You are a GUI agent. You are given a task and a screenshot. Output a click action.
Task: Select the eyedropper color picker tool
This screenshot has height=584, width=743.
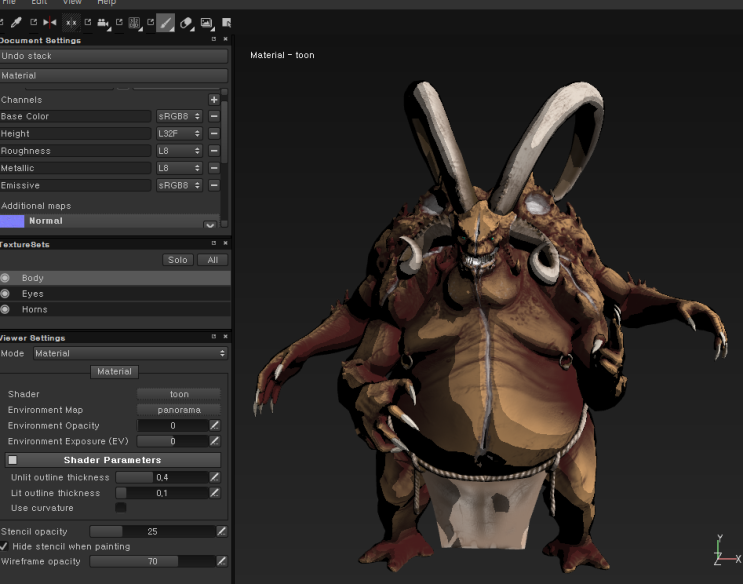coord(16,22)
